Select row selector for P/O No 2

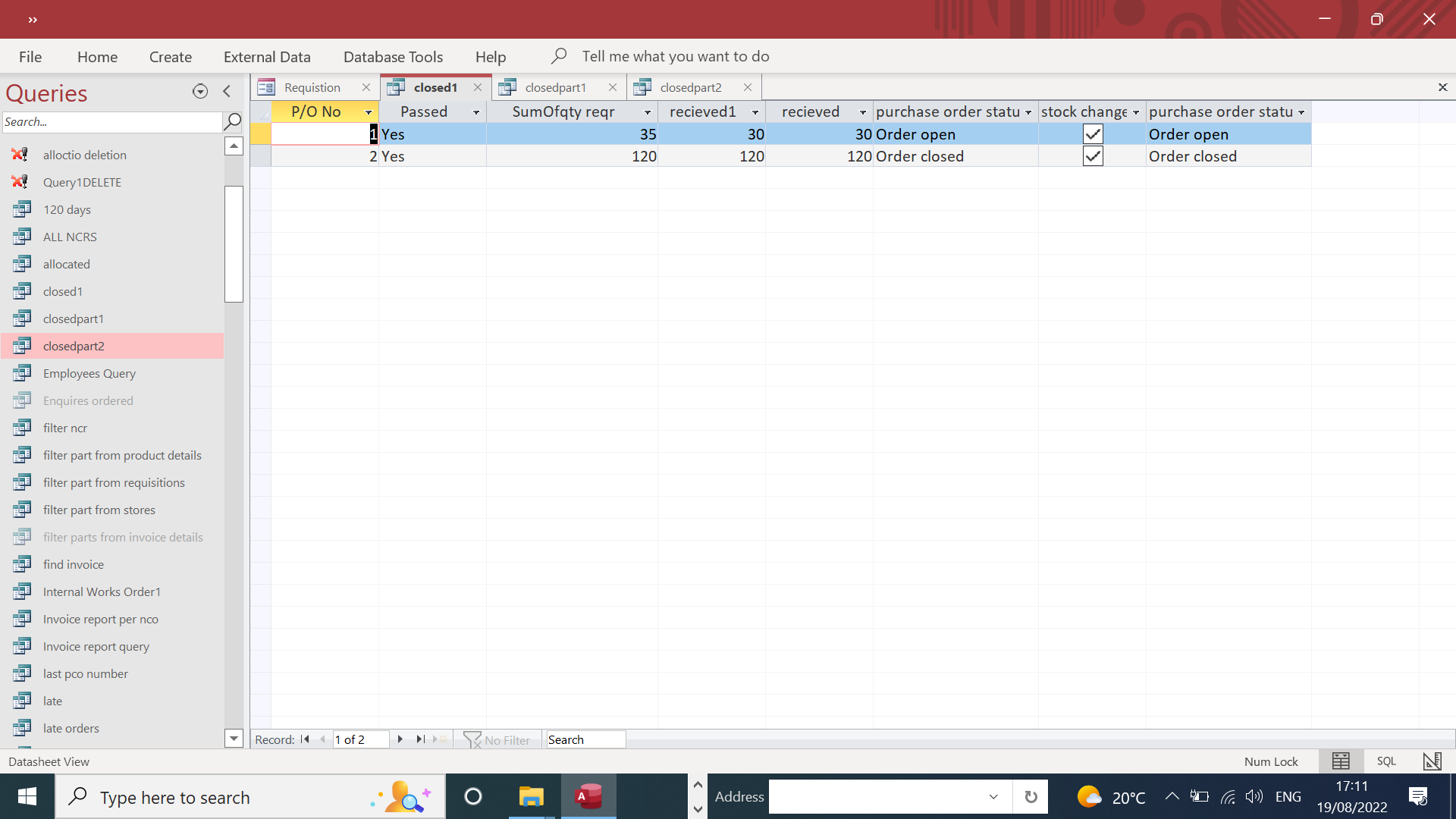(261, 156)
